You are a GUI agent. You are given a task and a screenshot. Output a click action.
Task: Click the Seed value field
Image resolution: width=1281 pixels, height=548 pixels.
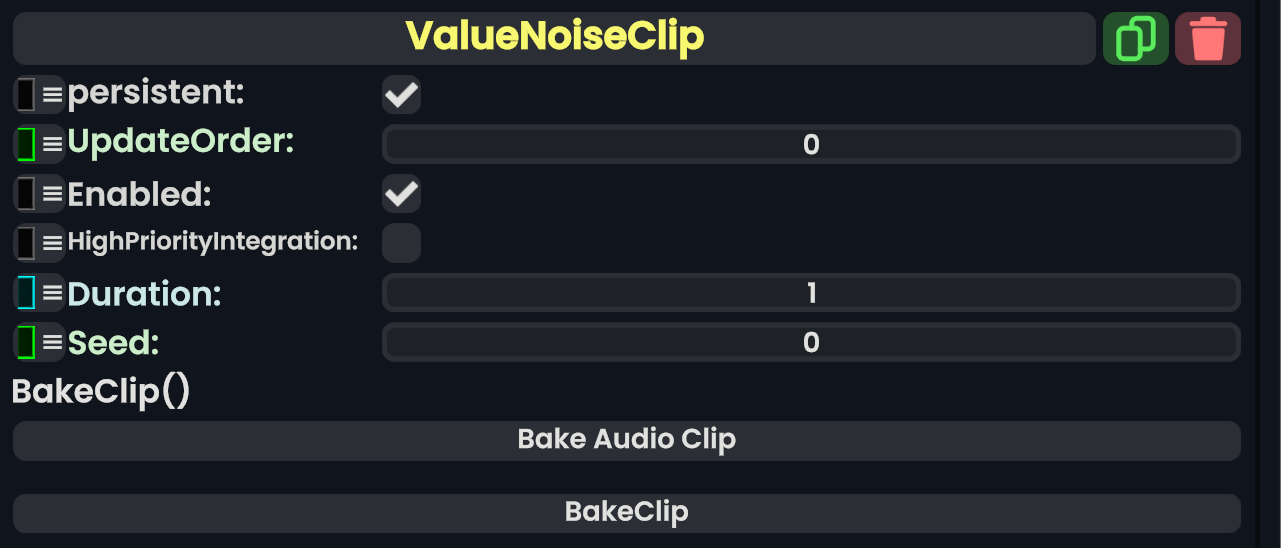coord(811,342)
